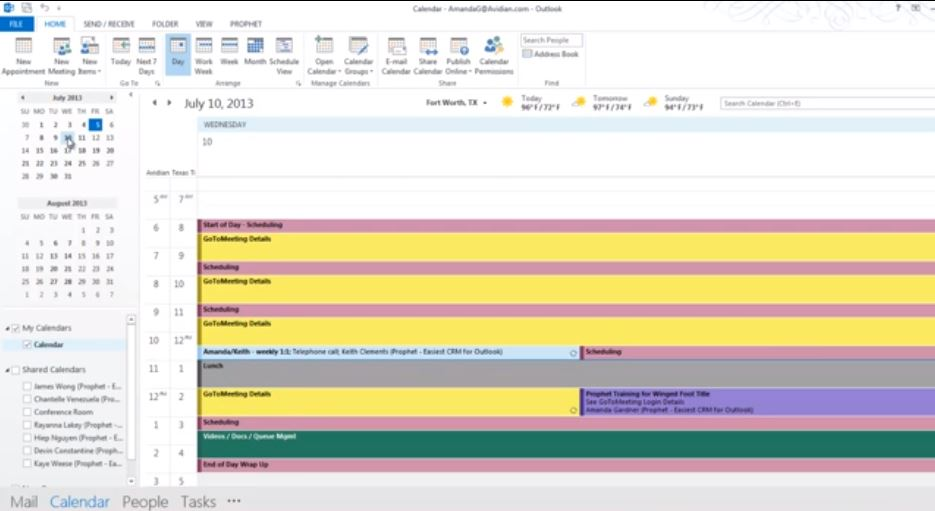
Task: Select Start of Day - Scheduling appointment
Action: [x=566, y=225]
